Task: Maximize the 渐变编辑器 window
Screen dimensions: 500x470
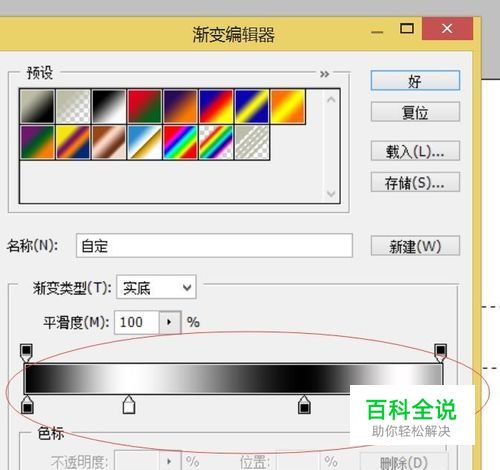Action: tap(407, 29)
